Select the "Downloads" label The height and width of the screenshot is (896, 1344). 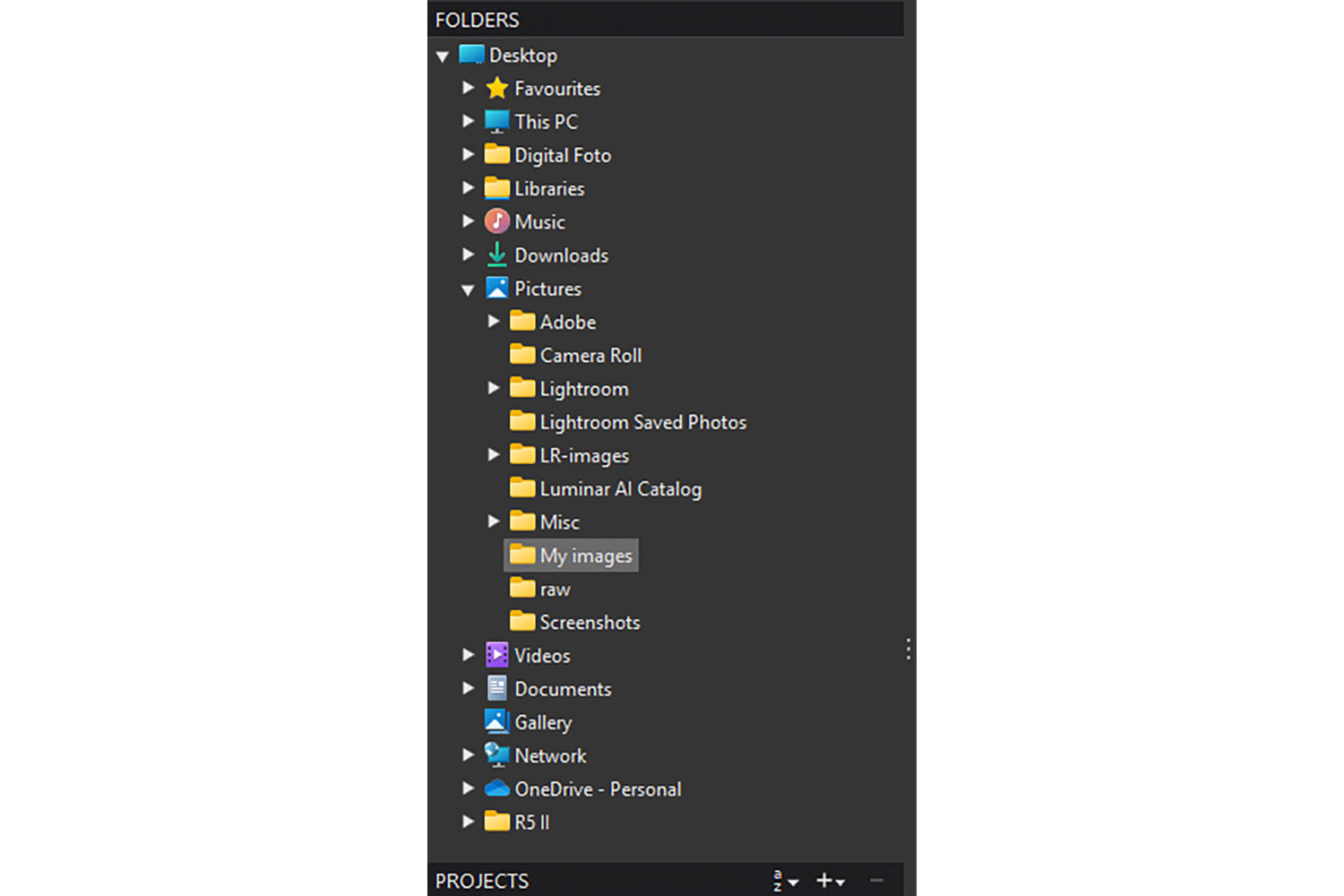click(562, 255)
